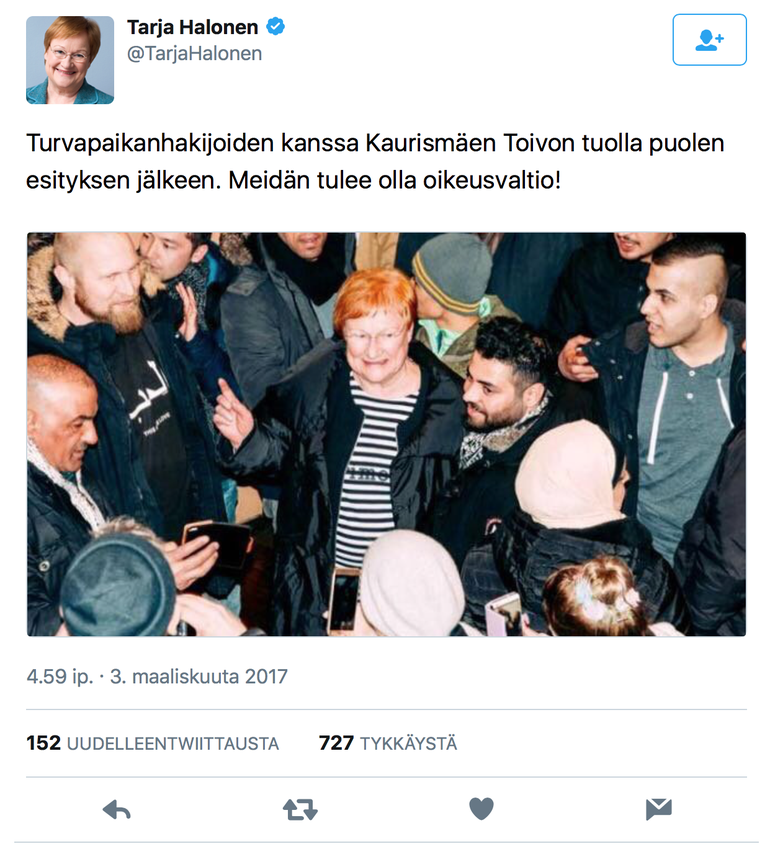Click the number 152 retweet count
This screenshot has height=849, width=770.
coord(43,743)
